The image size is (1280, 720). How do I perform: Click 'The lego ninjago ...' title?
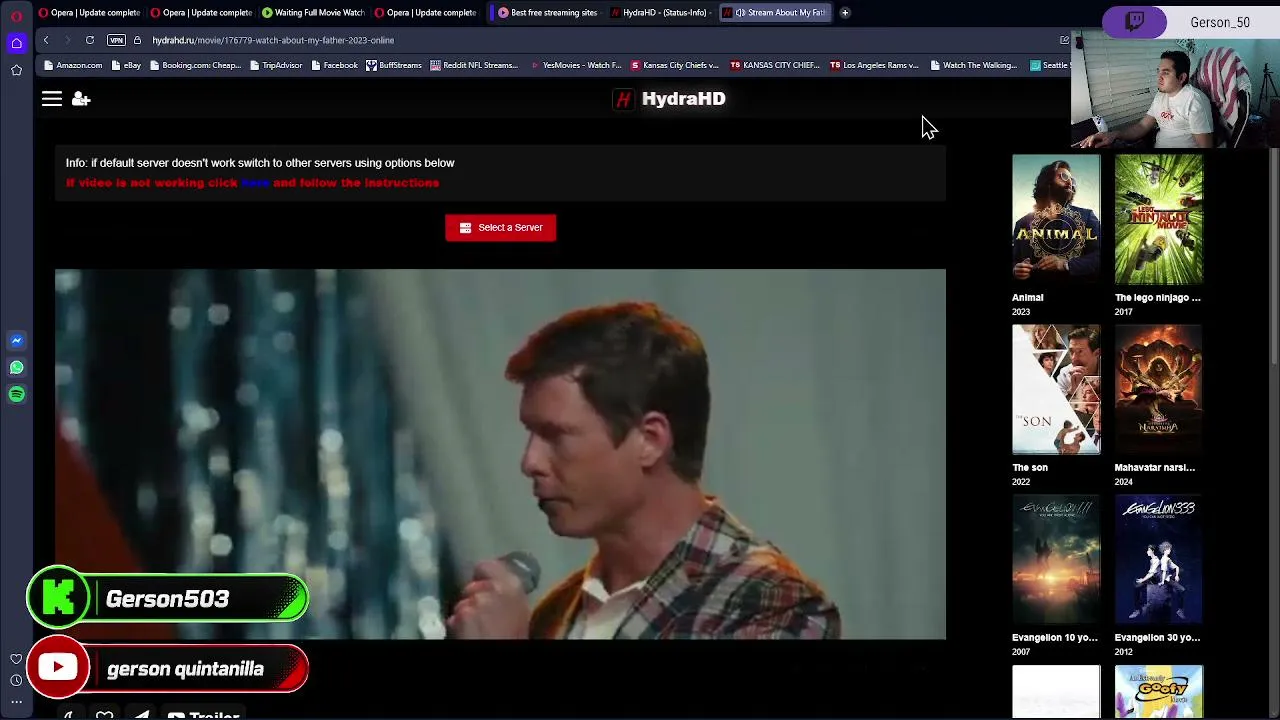(x=1158, y=297)
